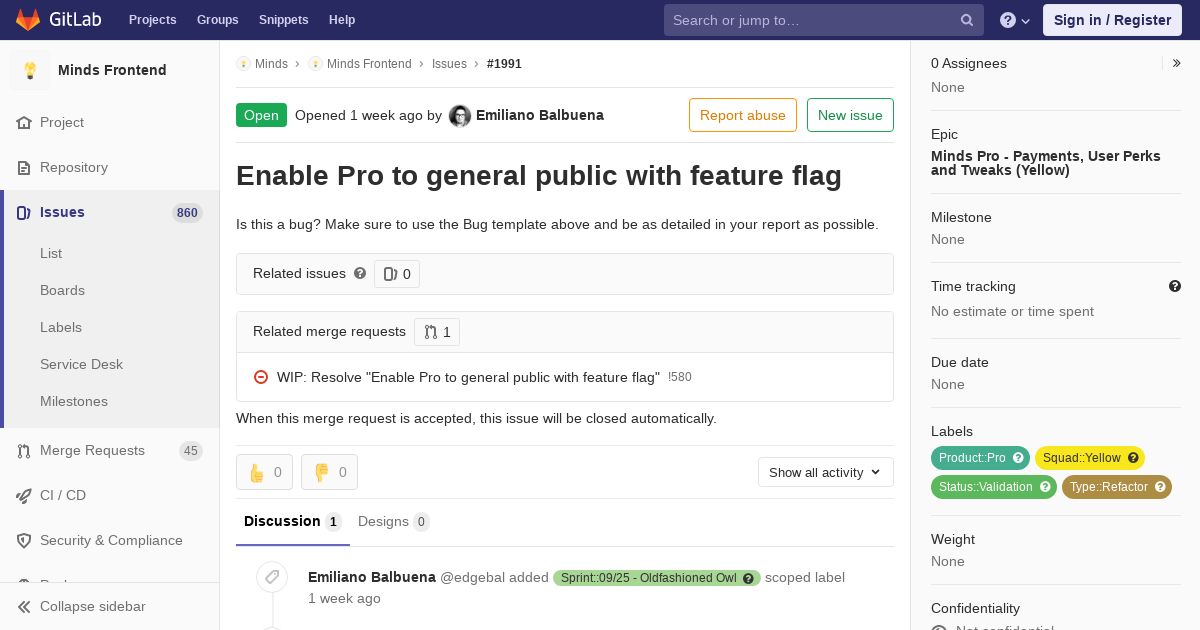
Task: Click the Minds Frontend lightbulb avatar
Action: [30, 70]
